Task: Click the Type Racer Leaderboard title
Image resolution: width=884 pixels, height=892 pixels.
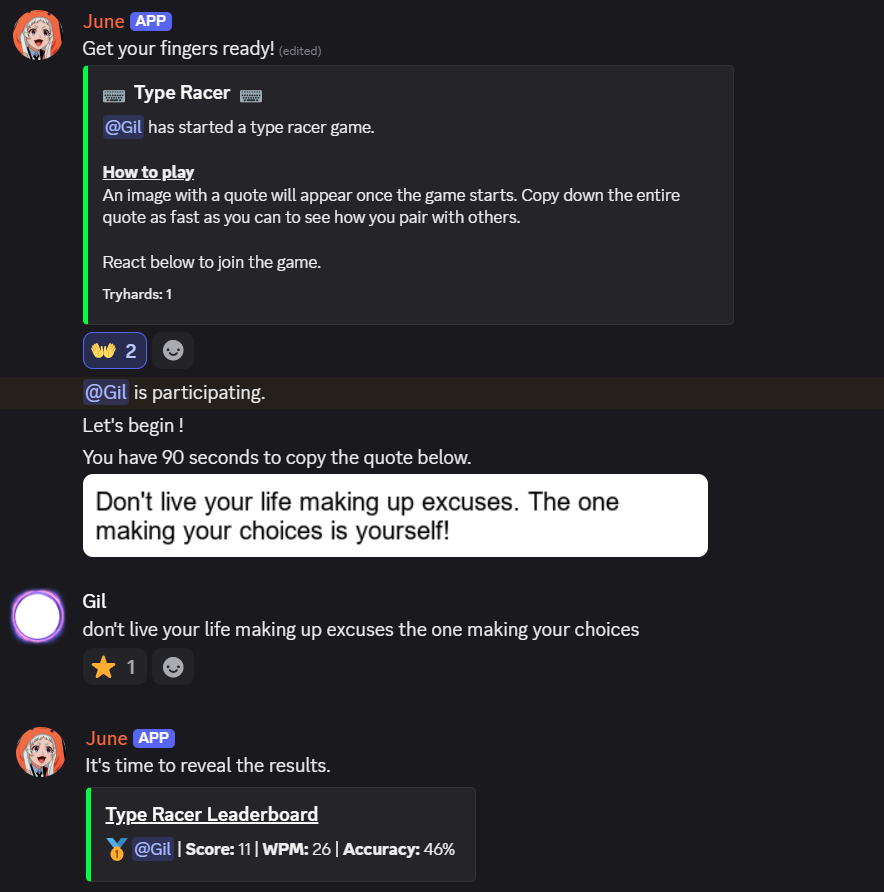Action: click(x=212, y=814)
